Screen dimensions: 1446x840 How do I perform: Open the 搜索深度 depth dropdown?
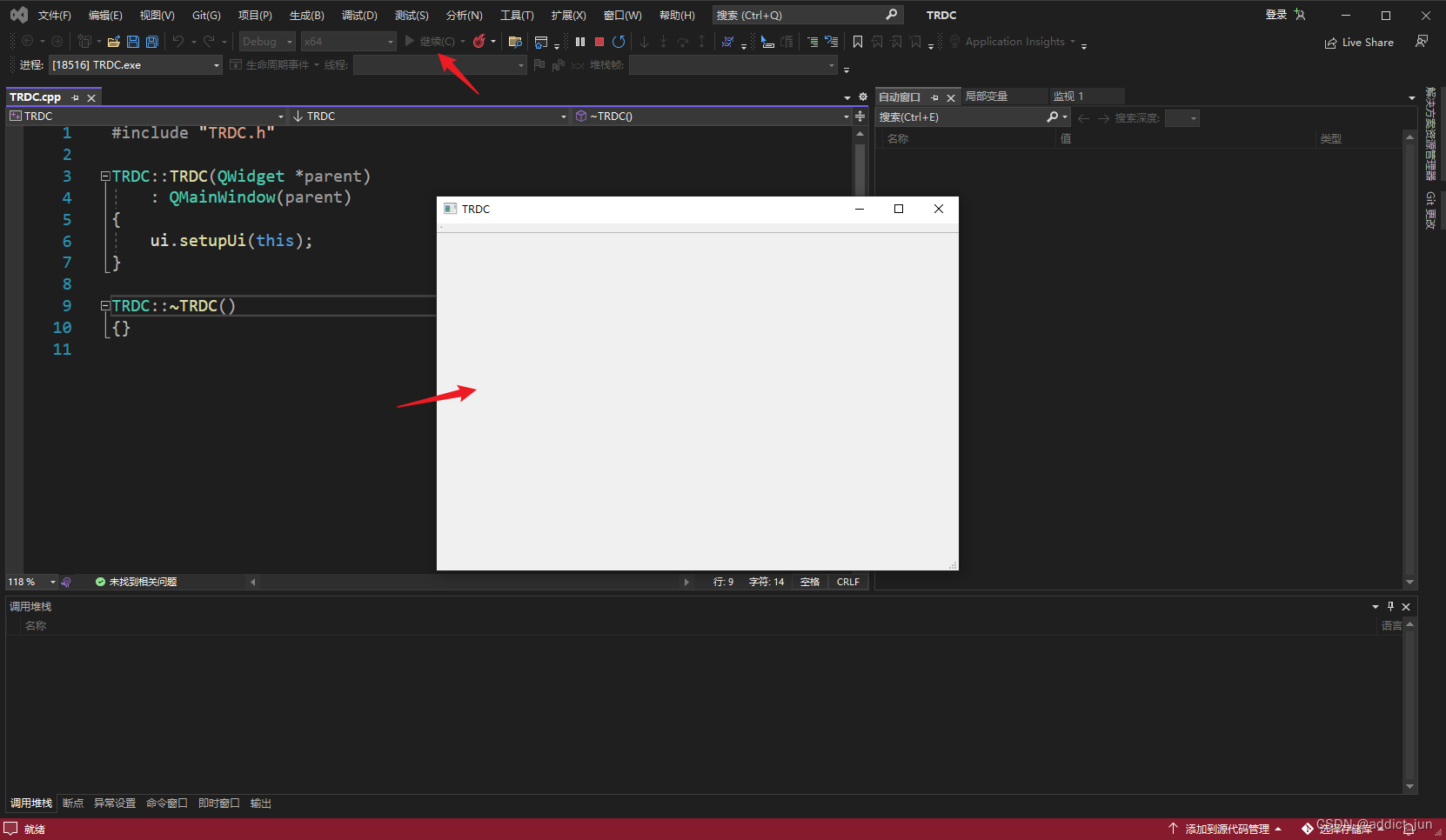tap(1182, 118)
